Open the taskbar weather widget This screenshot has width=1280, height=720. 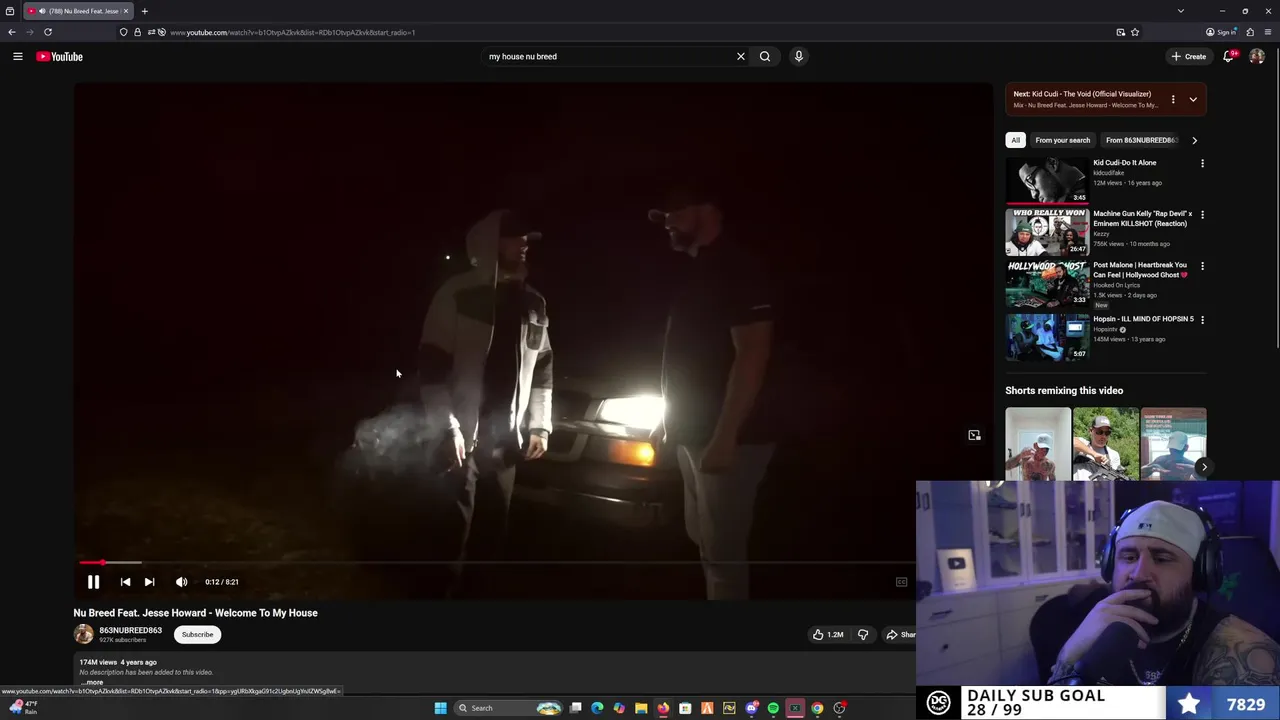point(24,707)
